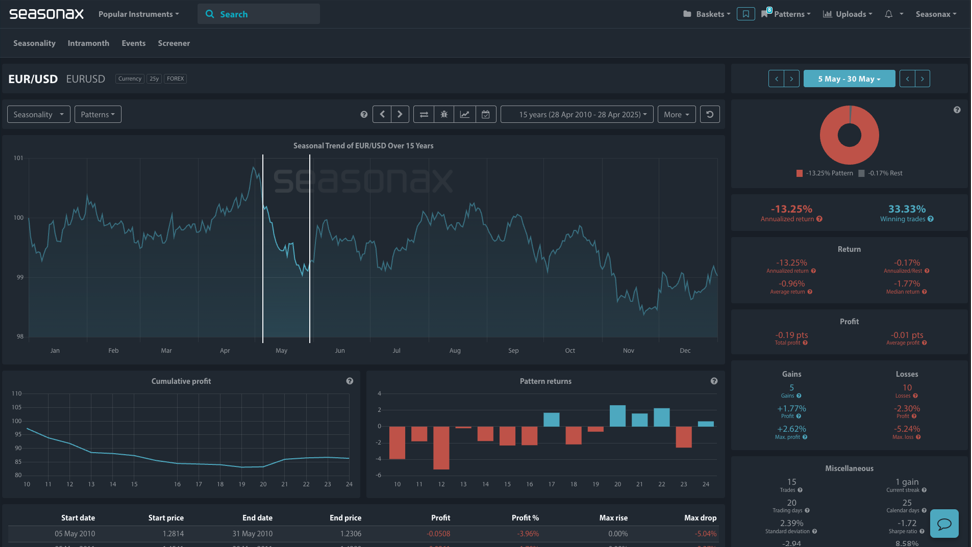
Task: Expand the Seasonax account menu
Action: [935, 14]
